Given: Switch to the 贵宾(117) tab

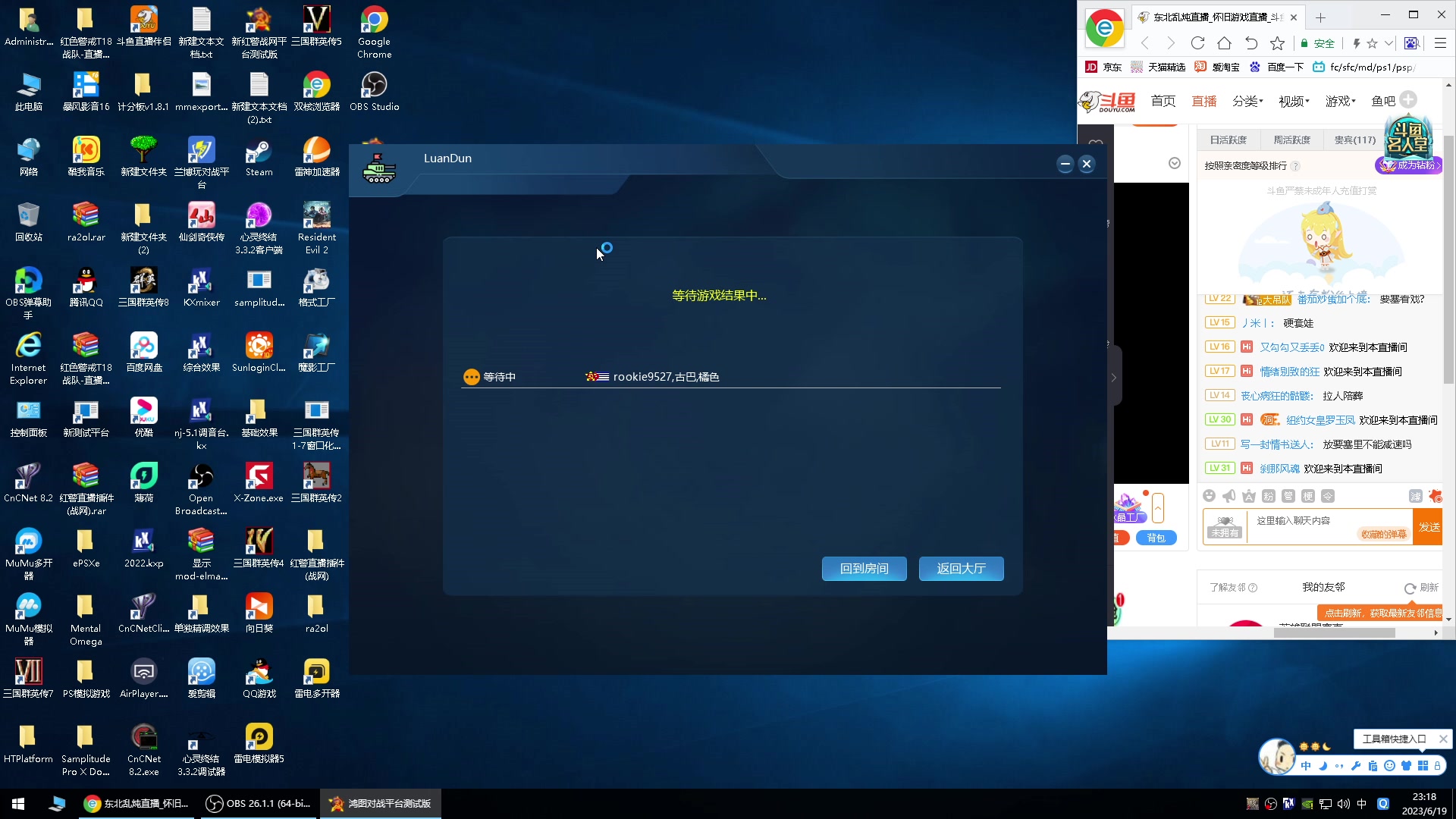Looking at the screenshot, I should tap(1354, 140).
